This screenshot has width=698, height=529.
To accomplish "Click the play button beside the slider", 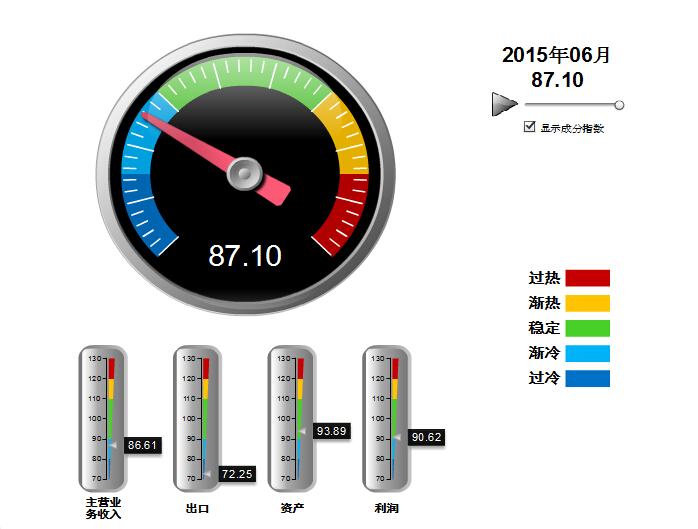I will coord(503,103).
